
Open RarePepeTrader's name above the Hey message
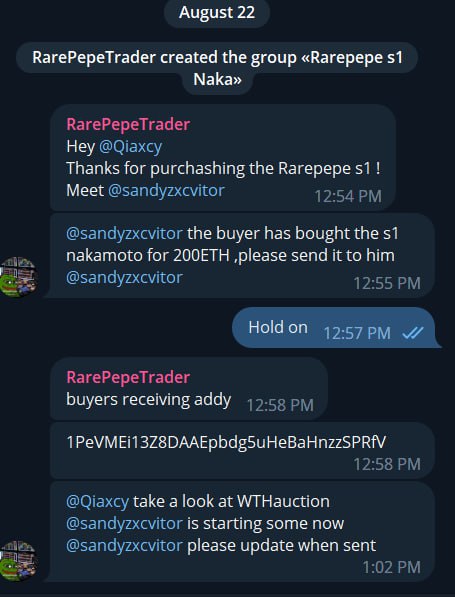pos(128,124)
